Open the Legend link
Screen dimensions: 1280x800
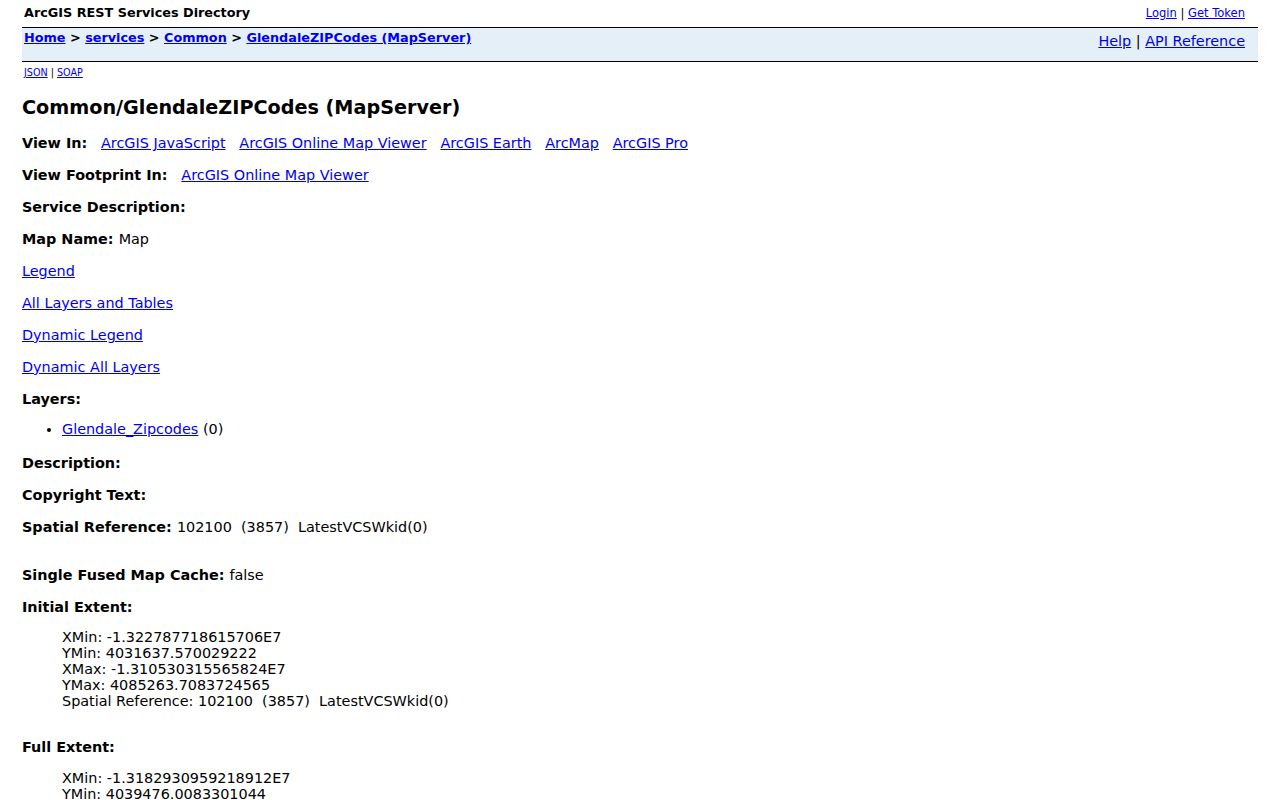tap(48, 271)
